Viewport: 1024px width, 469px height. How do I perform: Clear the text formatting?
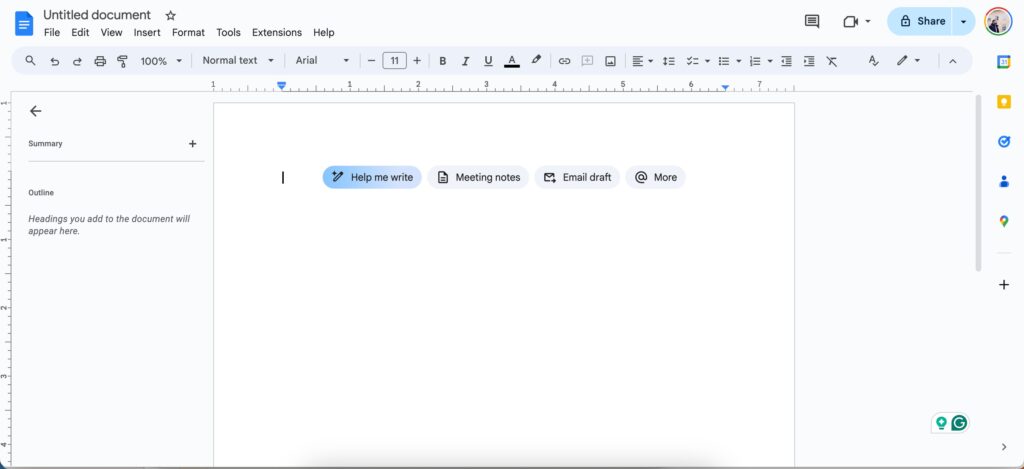tap(831, 61)
